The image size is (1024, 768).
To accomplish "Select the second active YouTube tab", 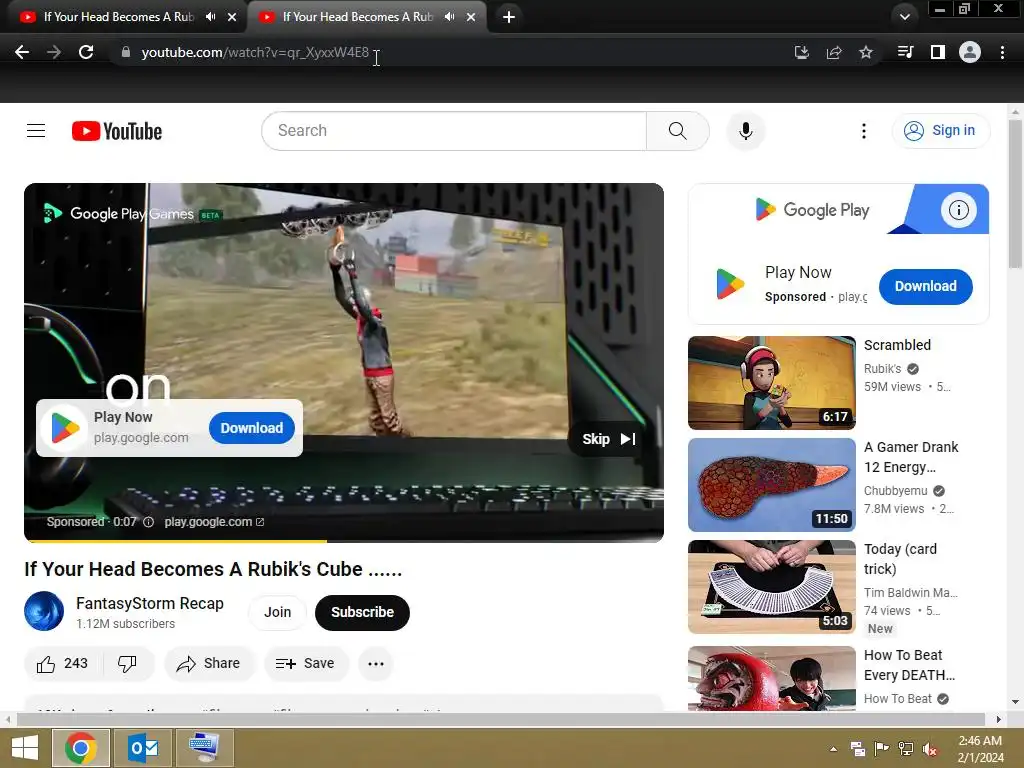I will pyautogui.click(x=358, y=17).
